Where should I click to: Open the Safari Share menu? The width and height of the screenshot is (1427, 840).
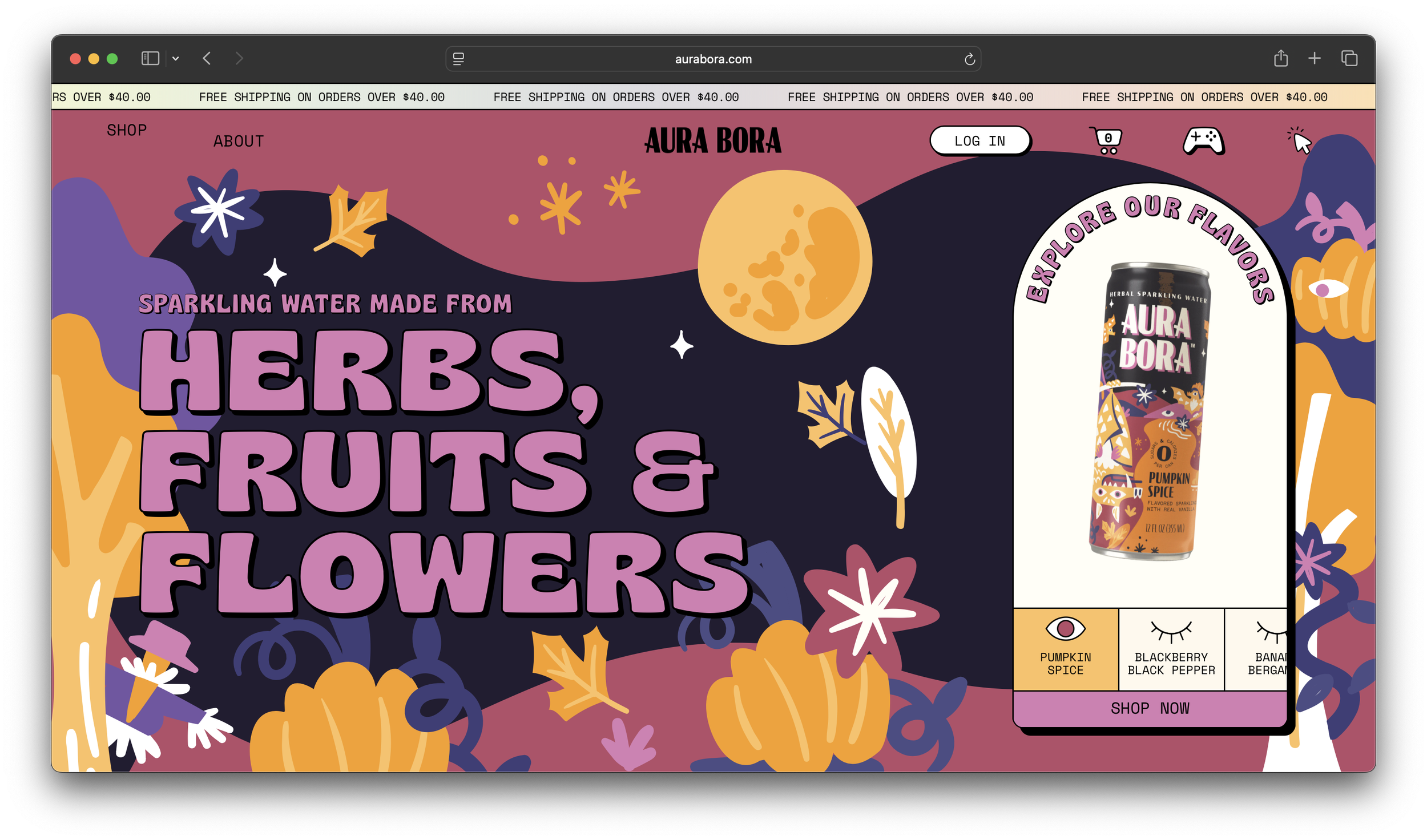(1281, 58)
